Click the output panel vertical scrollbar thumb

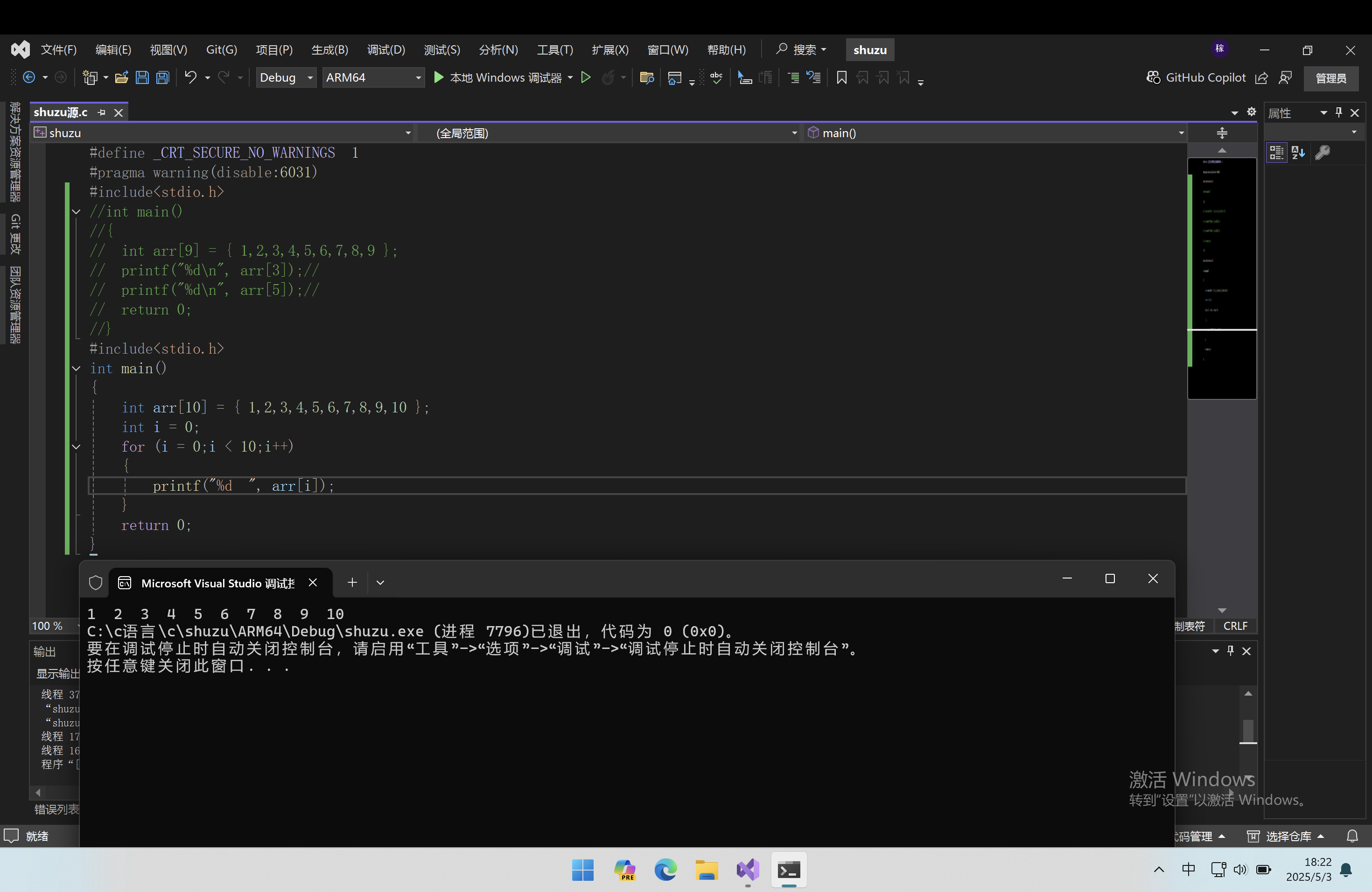tap(1249, 730)
